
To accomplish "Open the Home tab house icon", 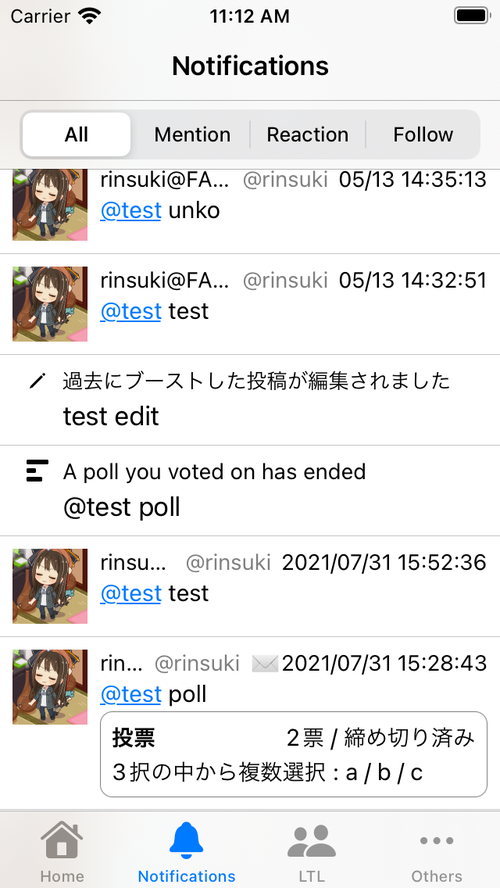I will [x=62, y=839].
